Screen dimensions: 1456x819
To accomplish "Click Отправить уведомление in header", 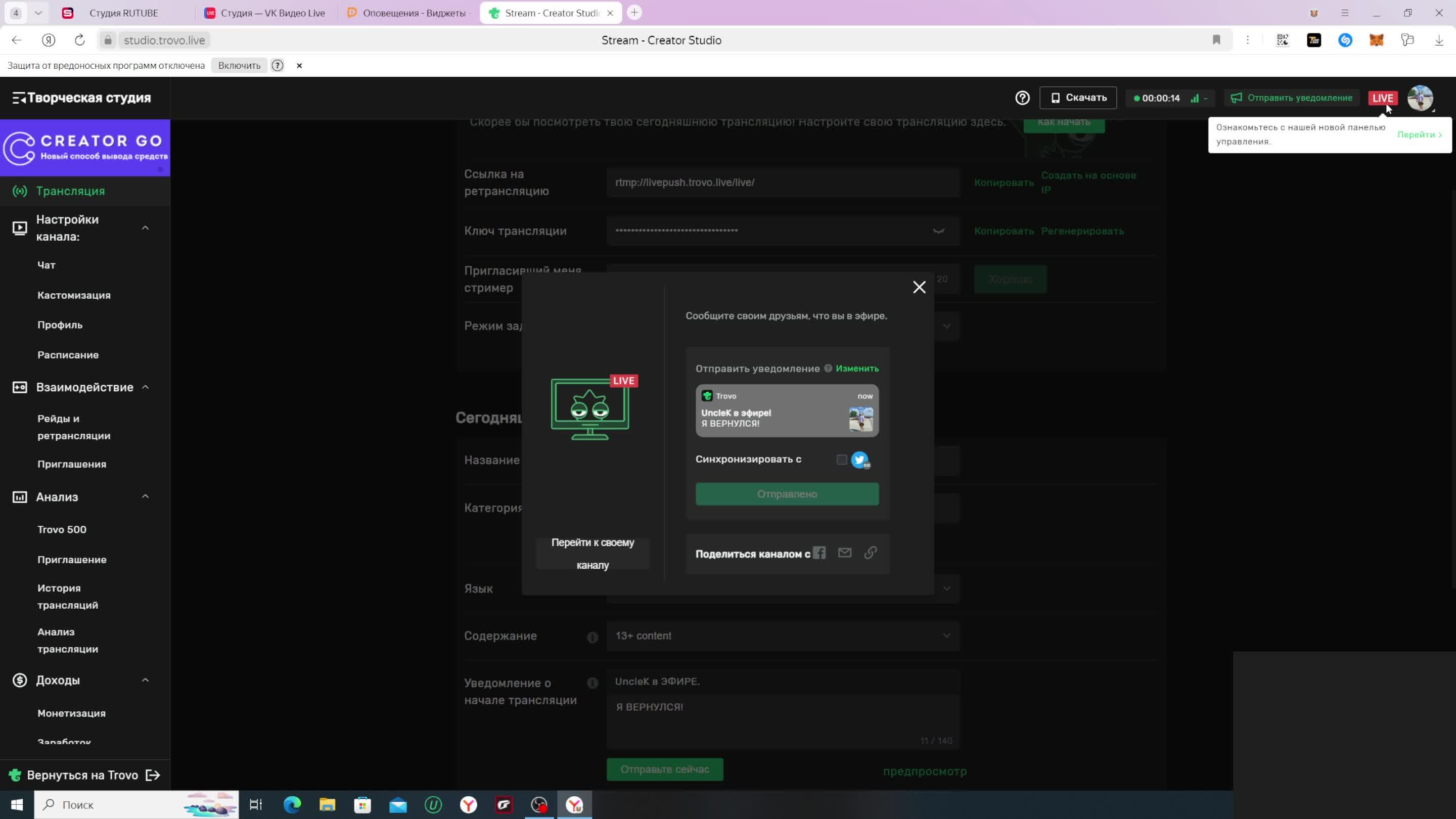I will (x=1292, y=98).
